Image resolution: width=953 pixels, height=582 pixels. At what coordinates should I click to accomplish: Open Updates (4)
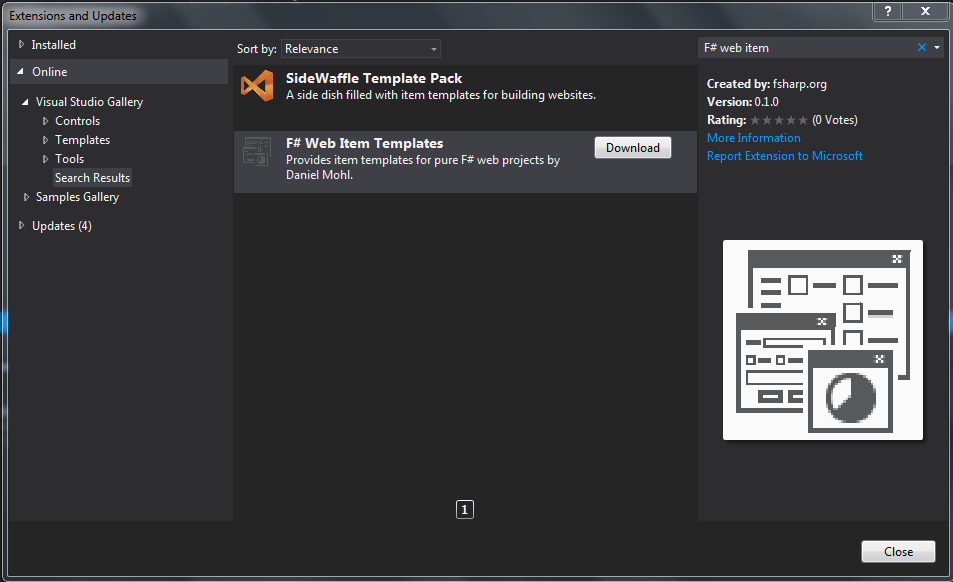62,226
